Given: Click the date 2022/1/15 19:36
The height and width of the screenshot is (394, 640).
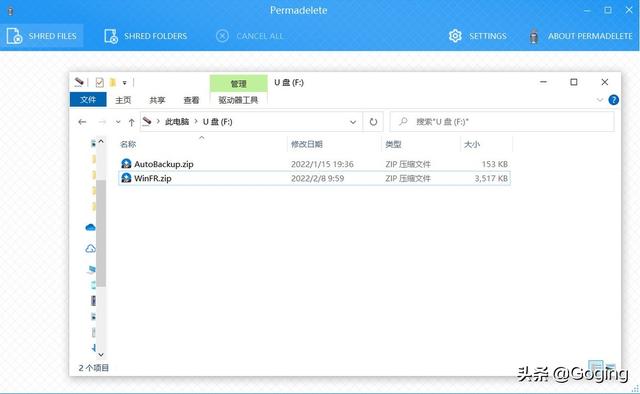Looking at the screenshot, I should tap(322, 164).
